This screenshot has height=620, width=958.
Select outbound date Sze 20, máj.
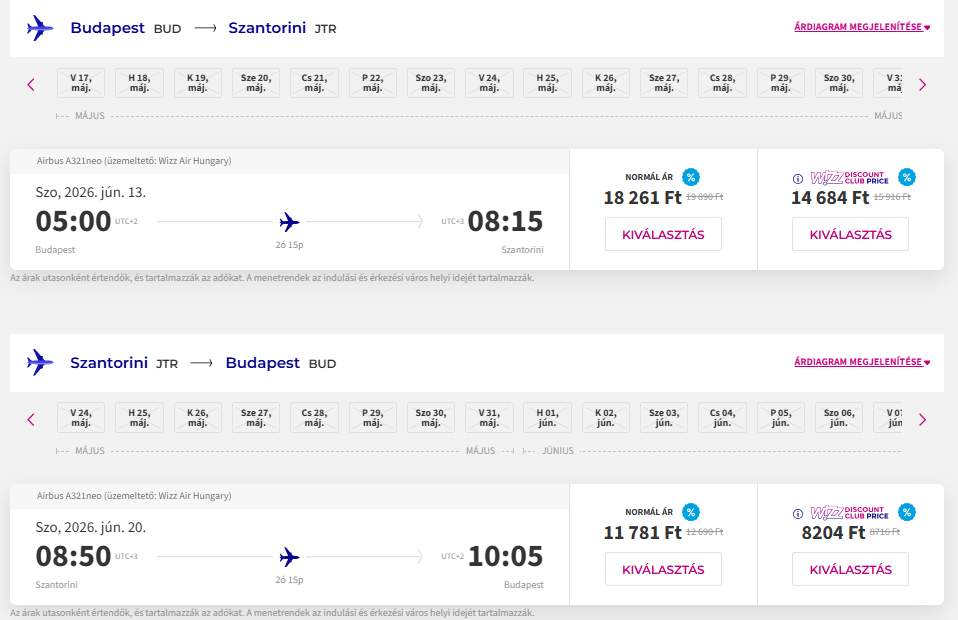[256, 83]
